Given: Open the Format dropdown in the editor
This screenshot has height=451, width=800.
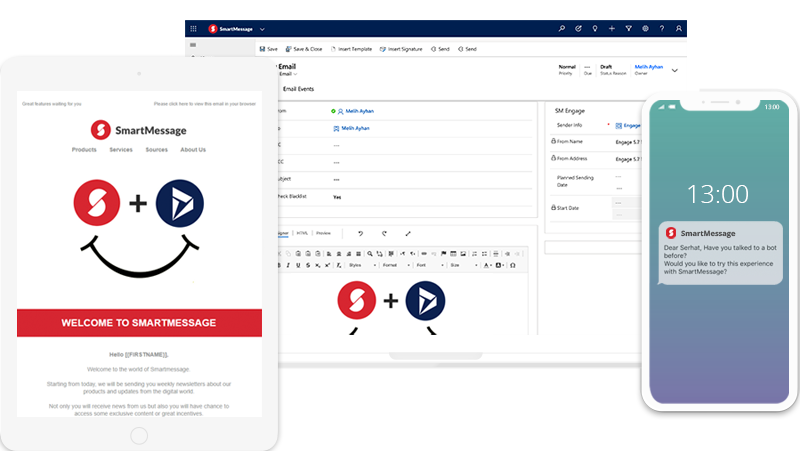Looking at the screenshot, I should (396, 265).
